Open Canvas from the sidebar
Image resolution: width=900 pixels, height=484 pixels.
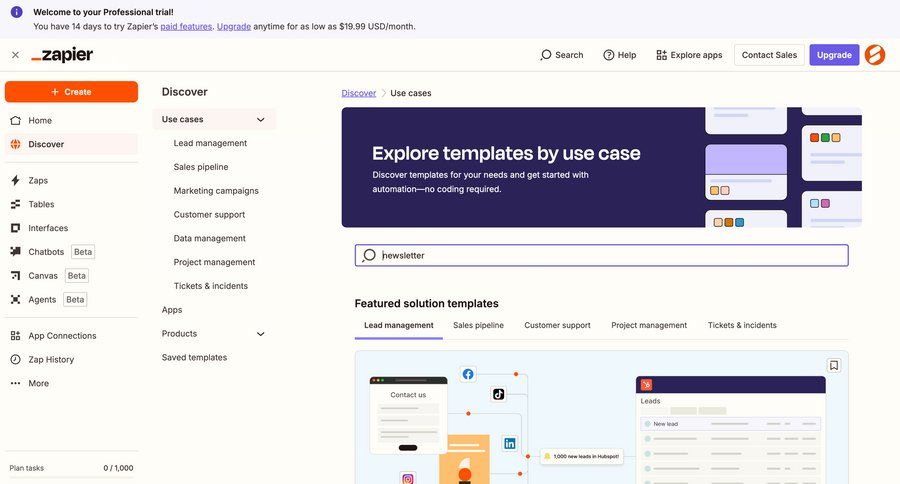click(71, 276)
